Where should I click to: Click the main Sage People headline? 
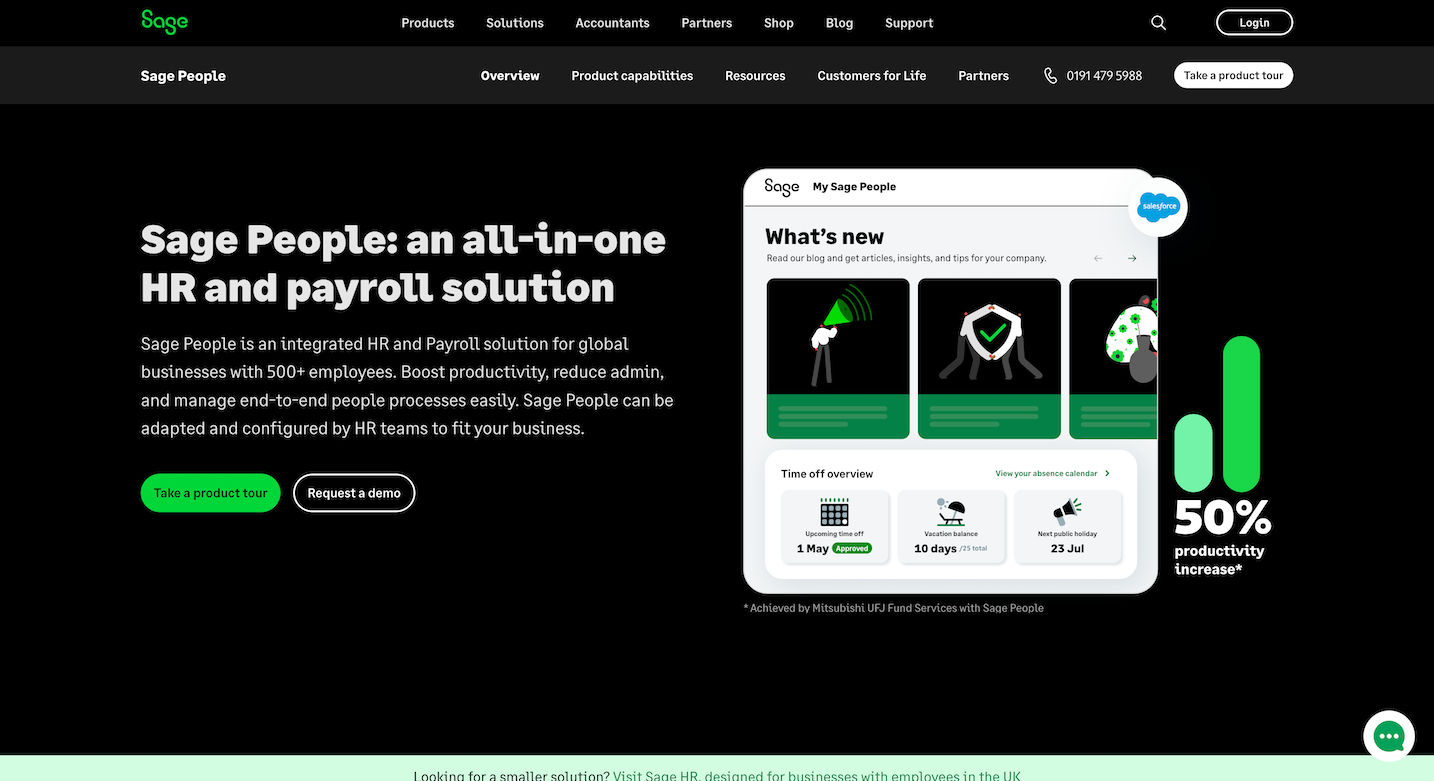pyautogui.click(x=403, y=263)
